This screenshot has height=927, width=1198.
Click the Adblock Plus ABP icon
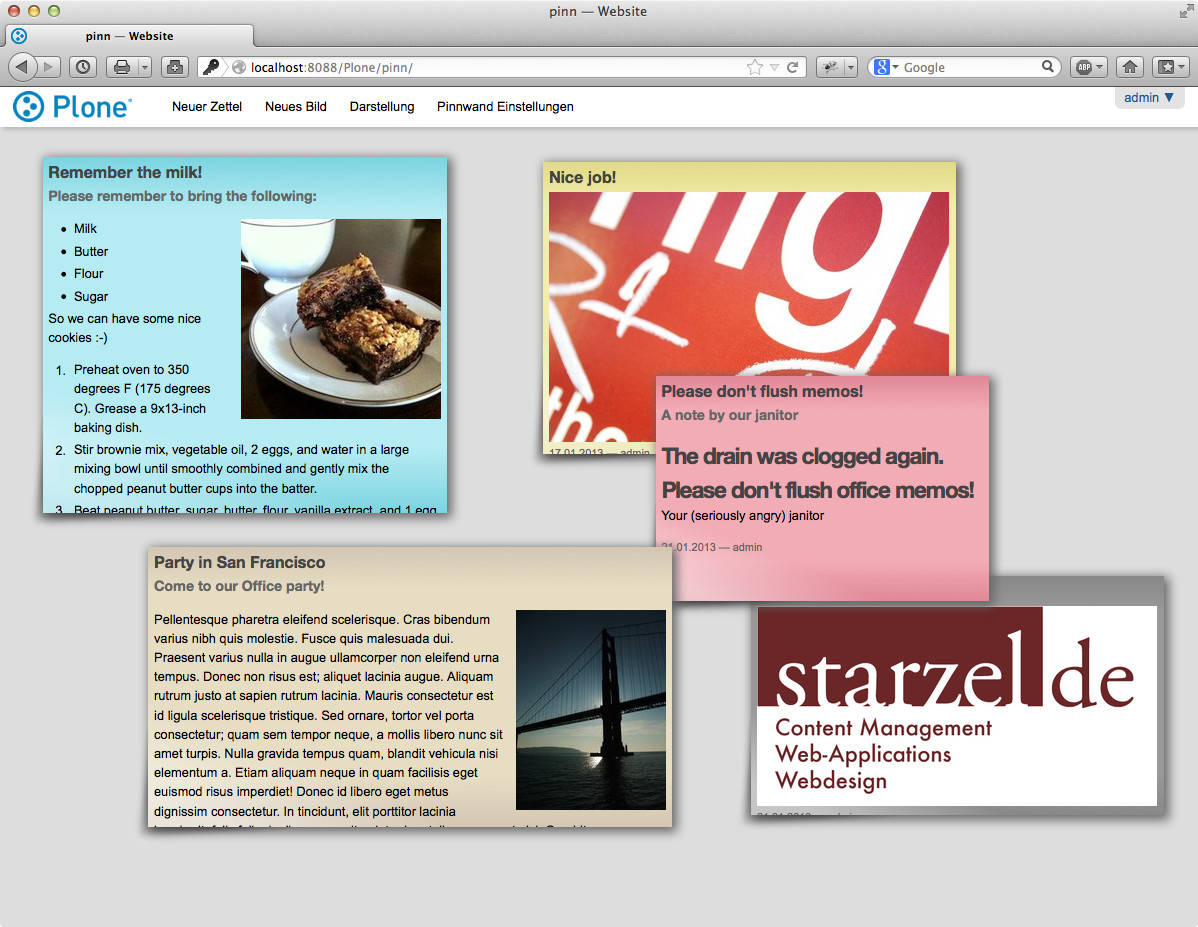click(x=1083, y=67)
